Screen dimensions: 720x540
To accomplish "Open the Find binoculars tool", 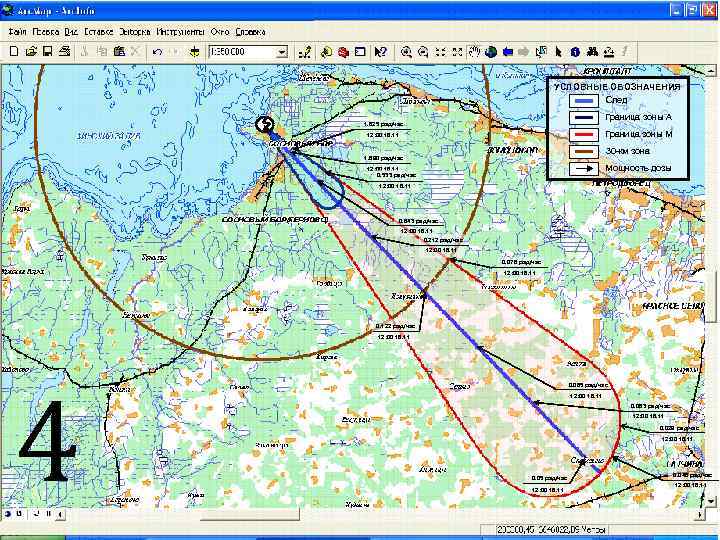I will pyautogui.click(x=592, y=52).
